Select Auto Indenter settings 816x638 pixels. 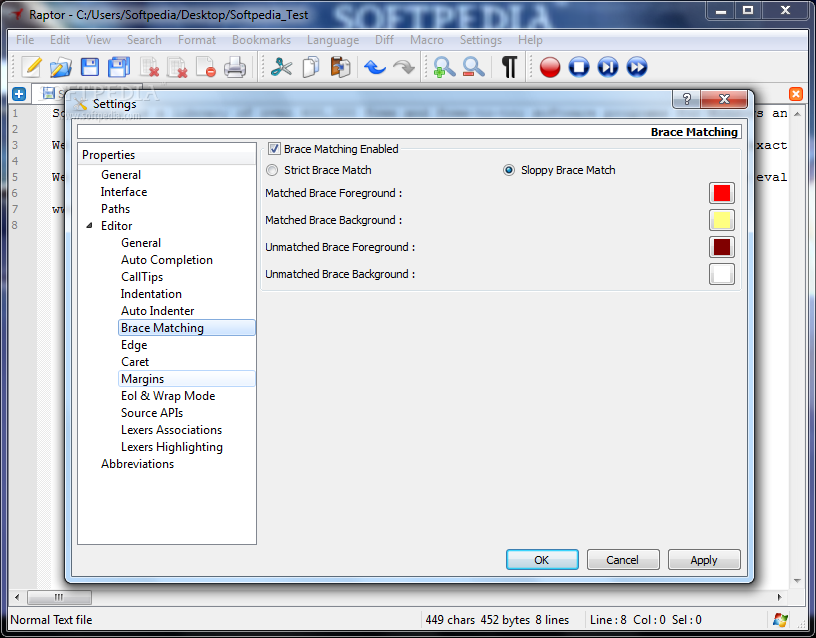(x=157, y=311)
